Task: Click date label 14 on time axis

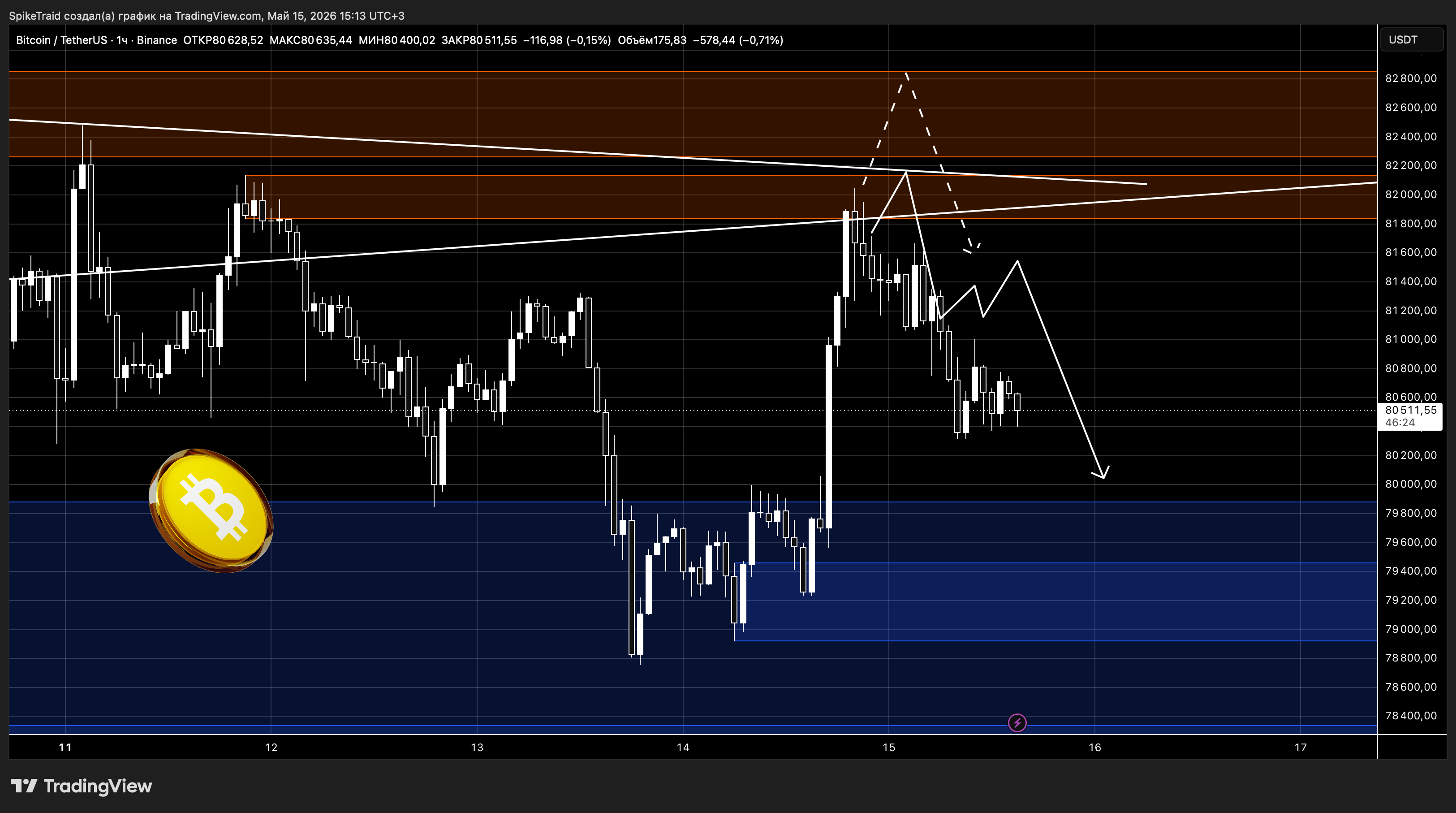Action: click(x=683, y=748)
